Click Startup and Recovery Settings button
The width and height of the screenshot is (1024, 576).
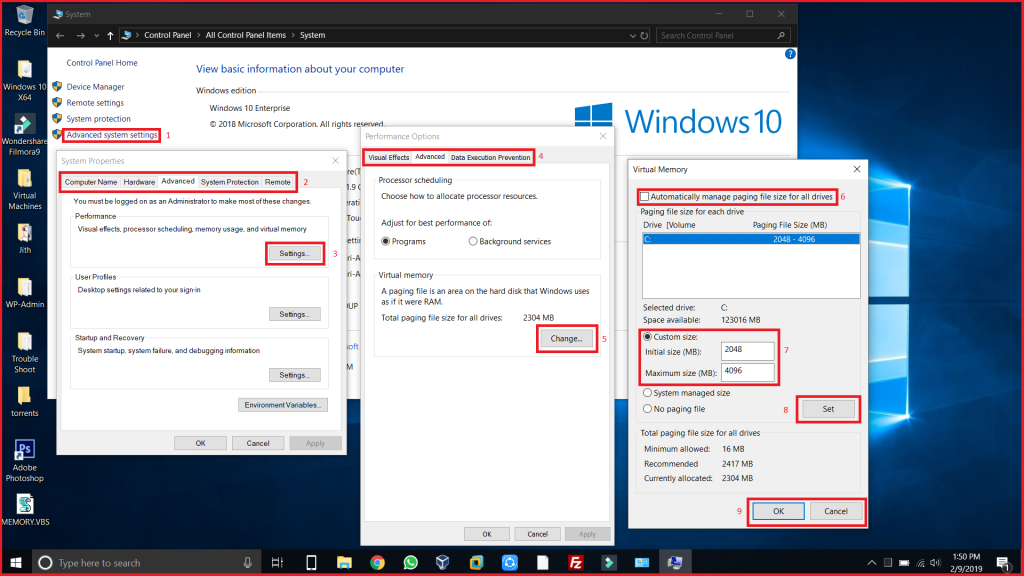(295, 375)
